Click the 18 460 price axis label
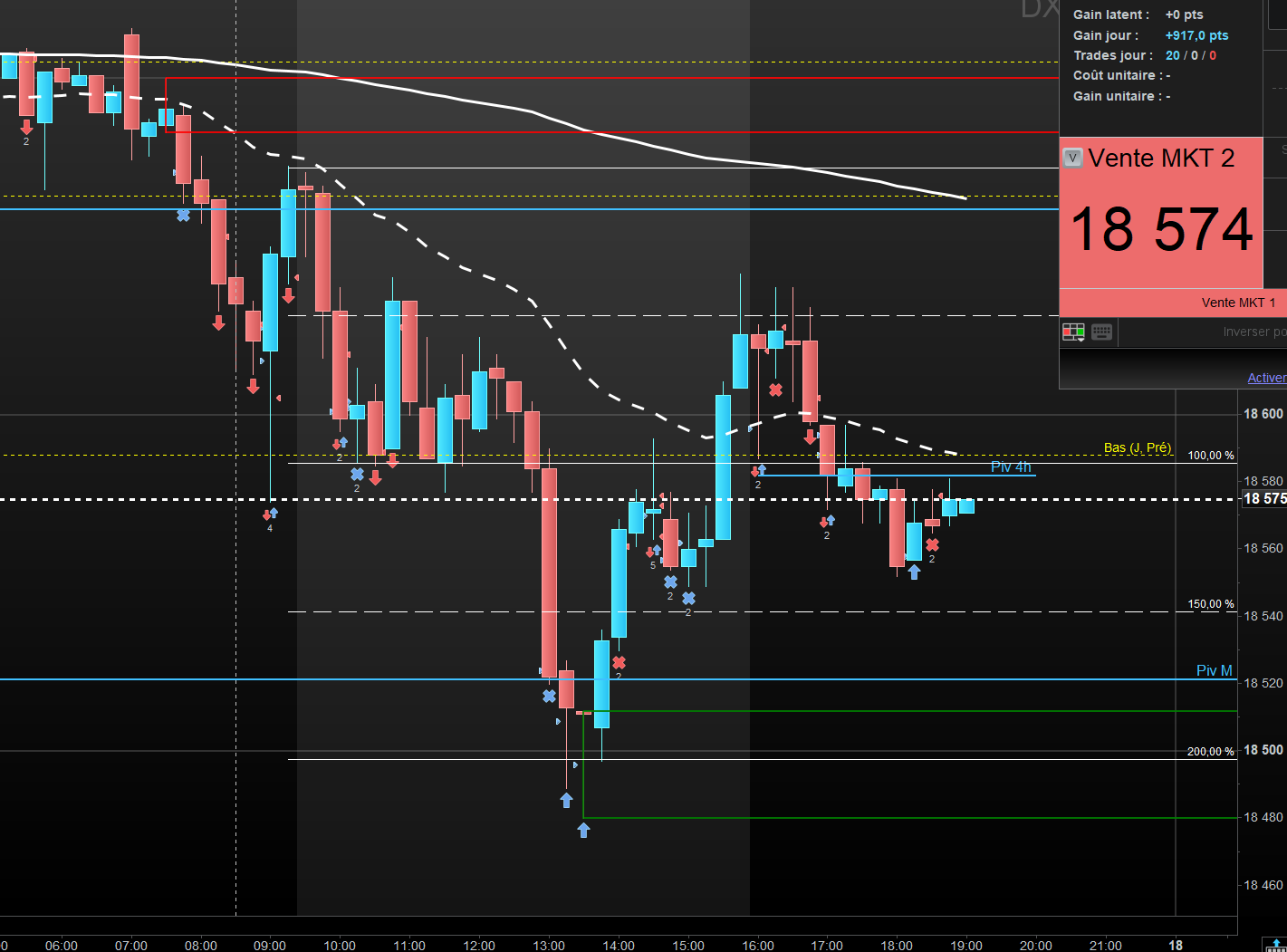Screen dimensions: 1287x952 [x=1263, y=885]
